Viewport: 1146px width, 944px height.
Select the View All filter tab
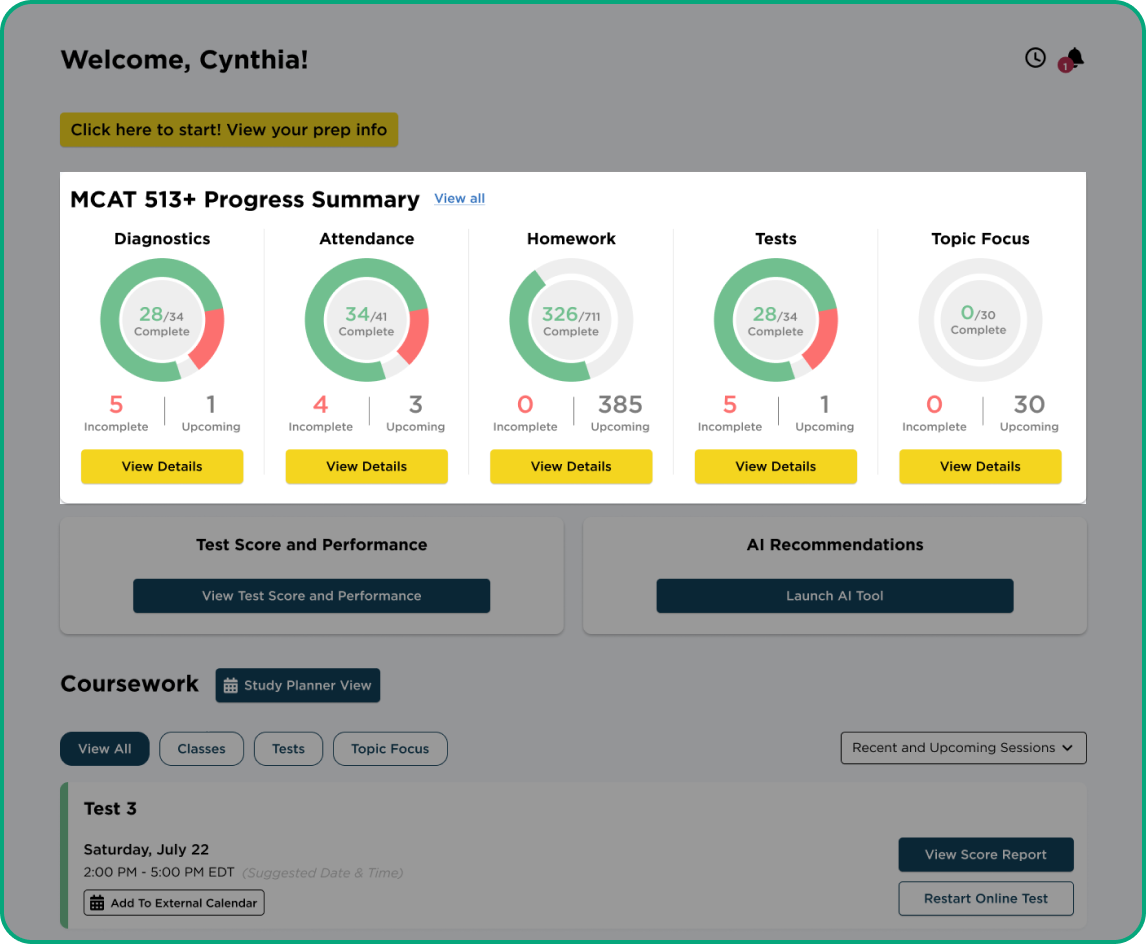click(105, 749)
